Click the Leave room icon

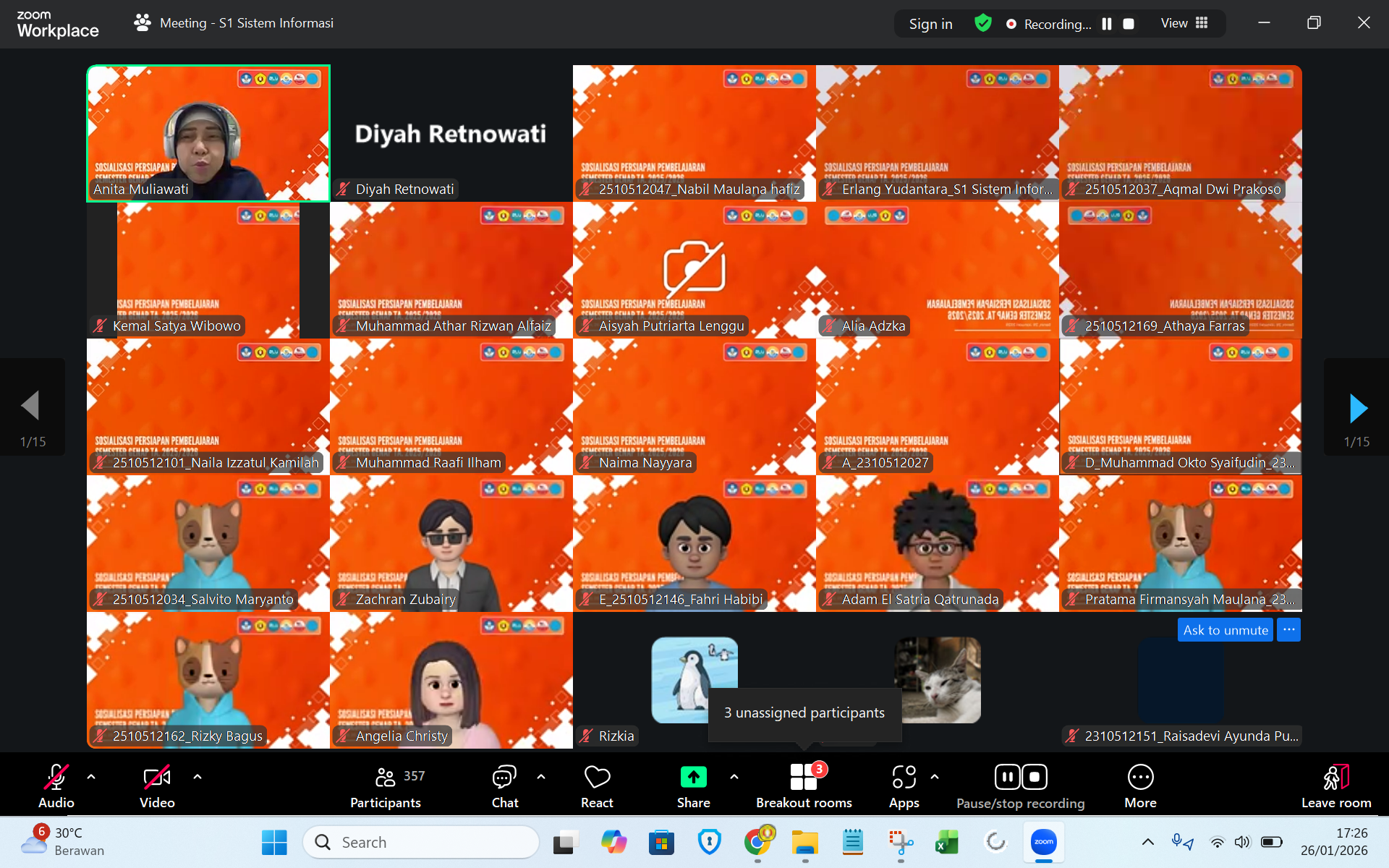tap(1335, 778)
